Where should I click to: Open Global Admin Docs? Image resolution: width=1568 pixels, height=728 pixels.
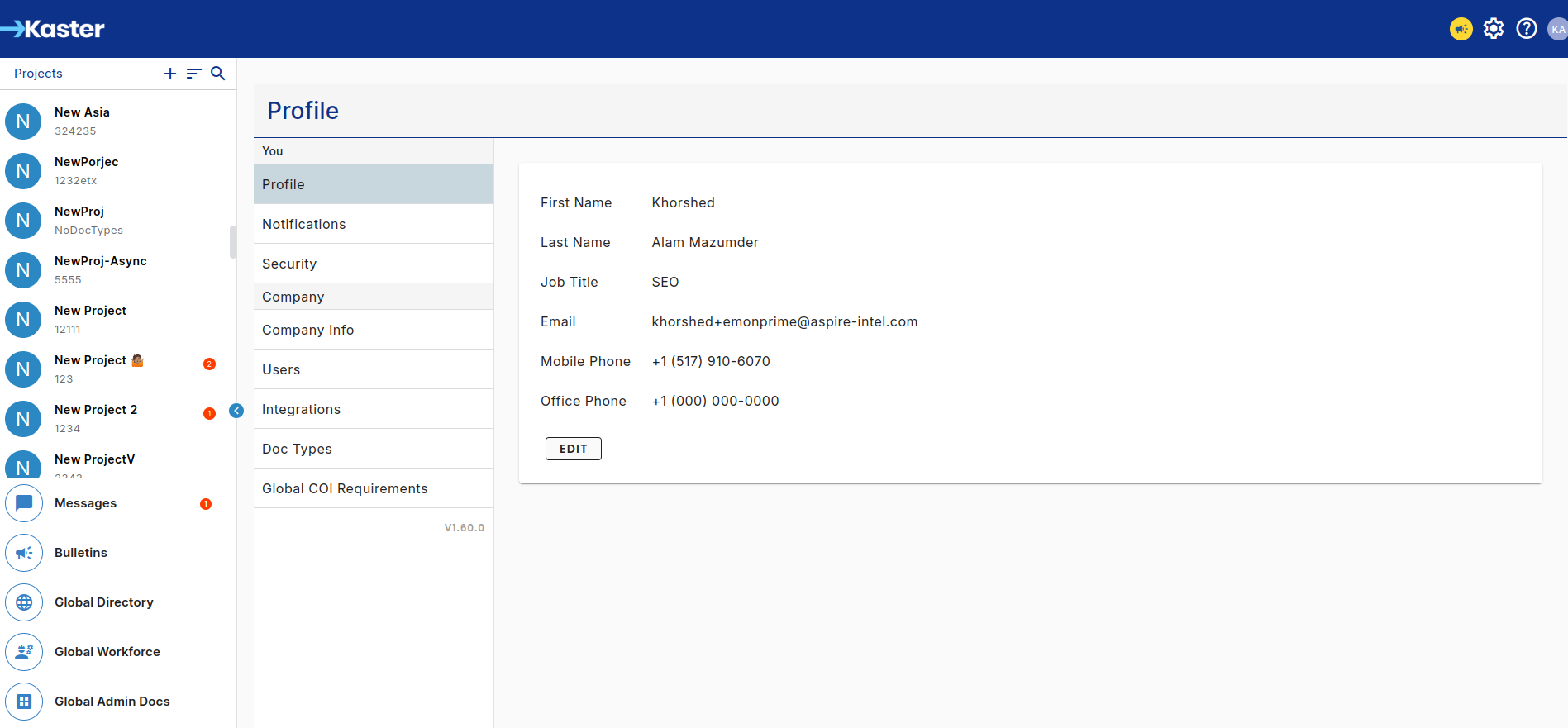(112, 702)
